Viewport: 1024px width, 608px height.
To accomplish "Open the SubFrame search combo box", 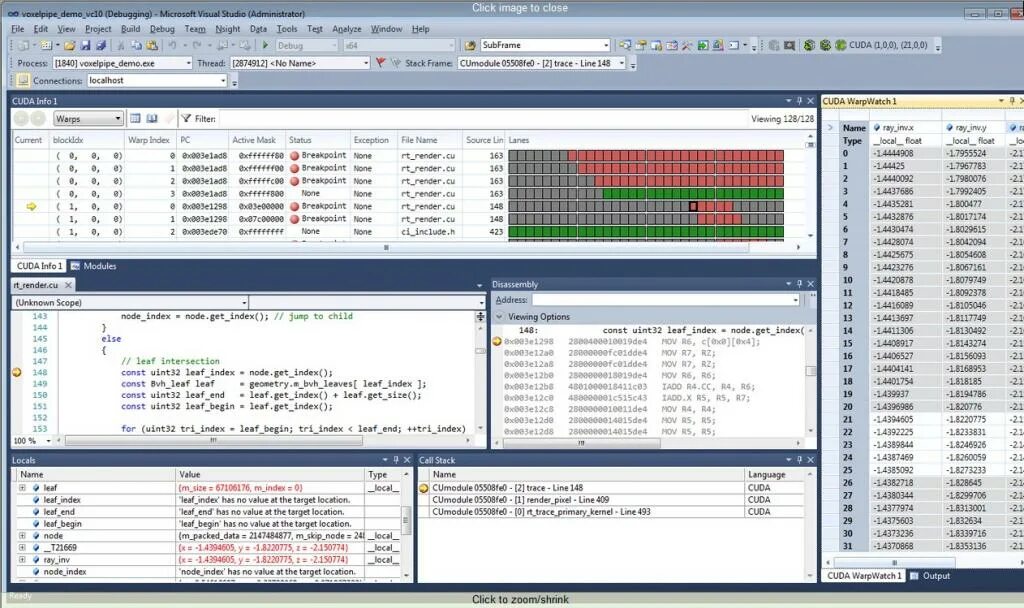I will (606, 45).
